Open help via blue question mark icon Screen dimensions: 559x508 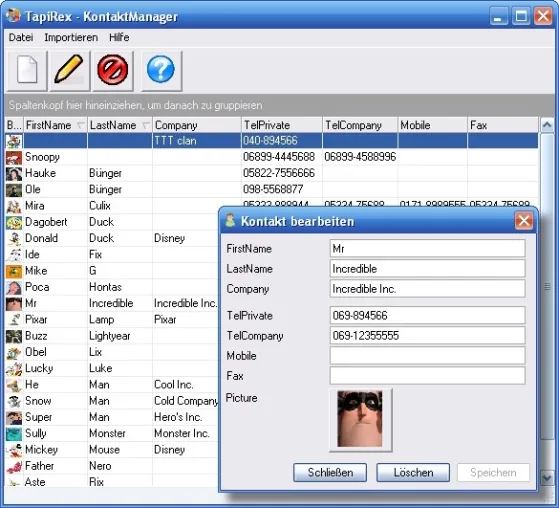pos(161,70)
